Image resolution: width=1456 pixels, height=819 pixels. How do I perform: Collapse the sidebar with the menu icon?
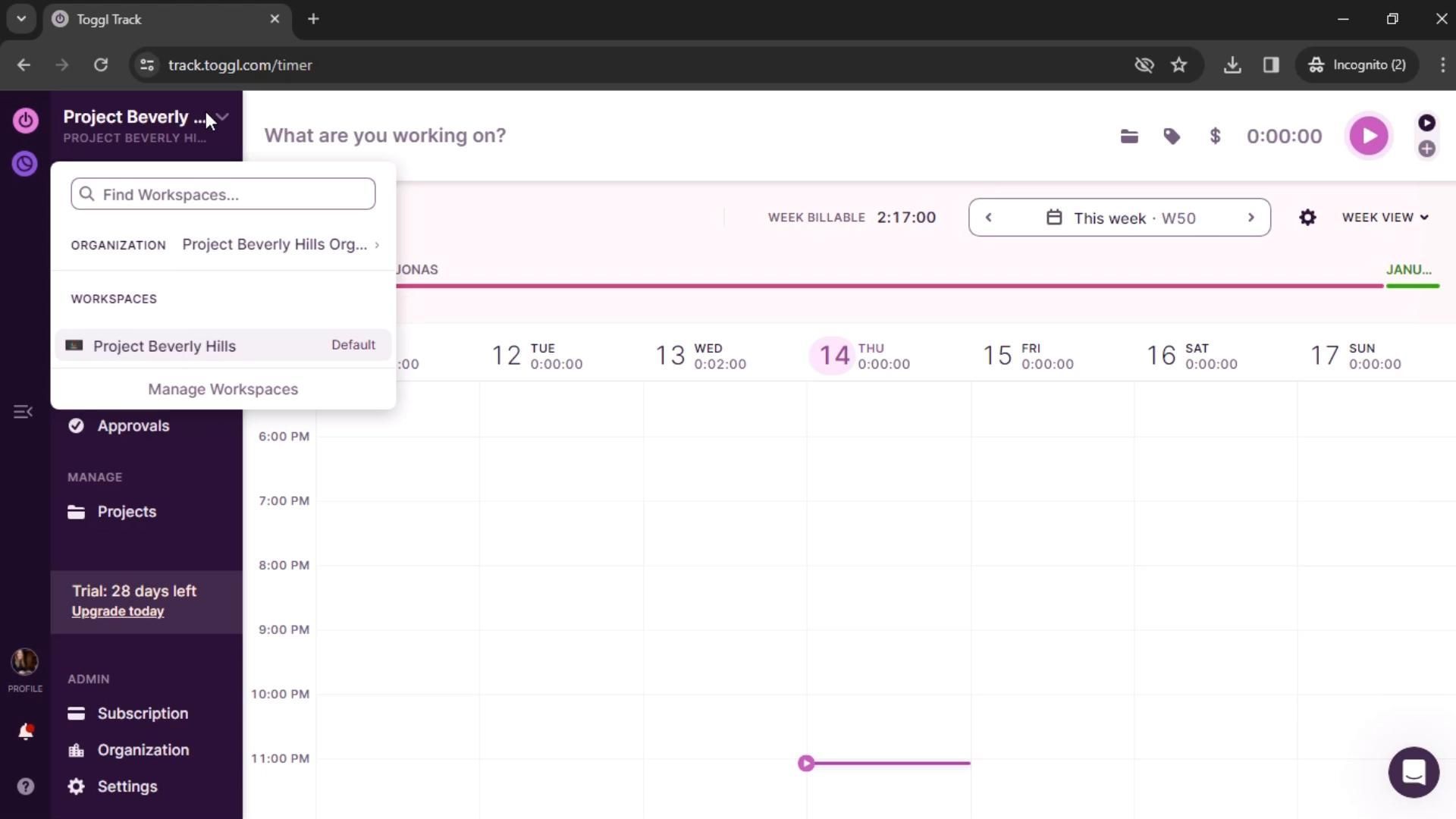pos(23,412)
